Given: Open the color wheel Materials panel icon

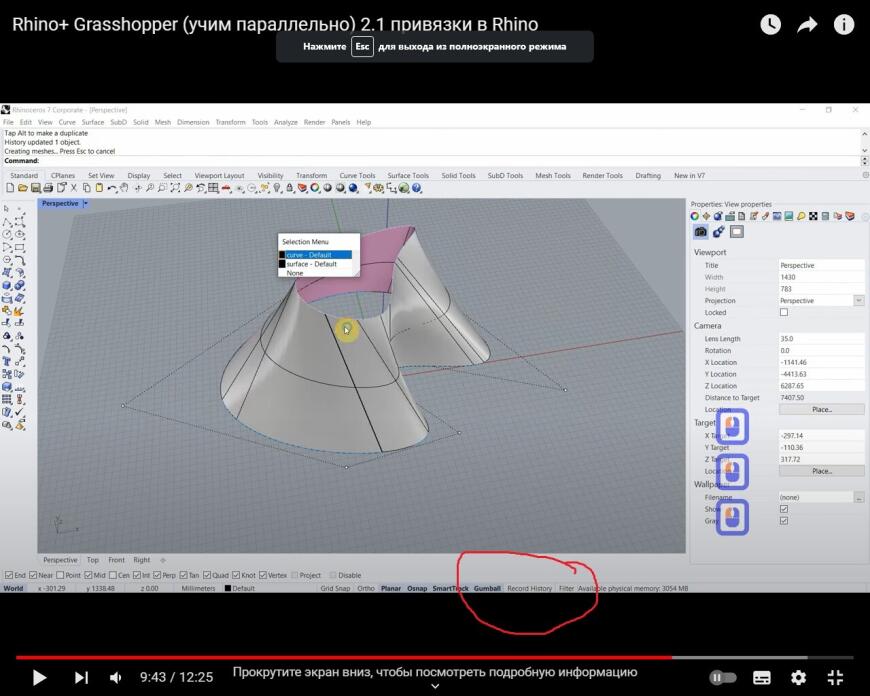Looking at the screenshot, I should point(695,216).
